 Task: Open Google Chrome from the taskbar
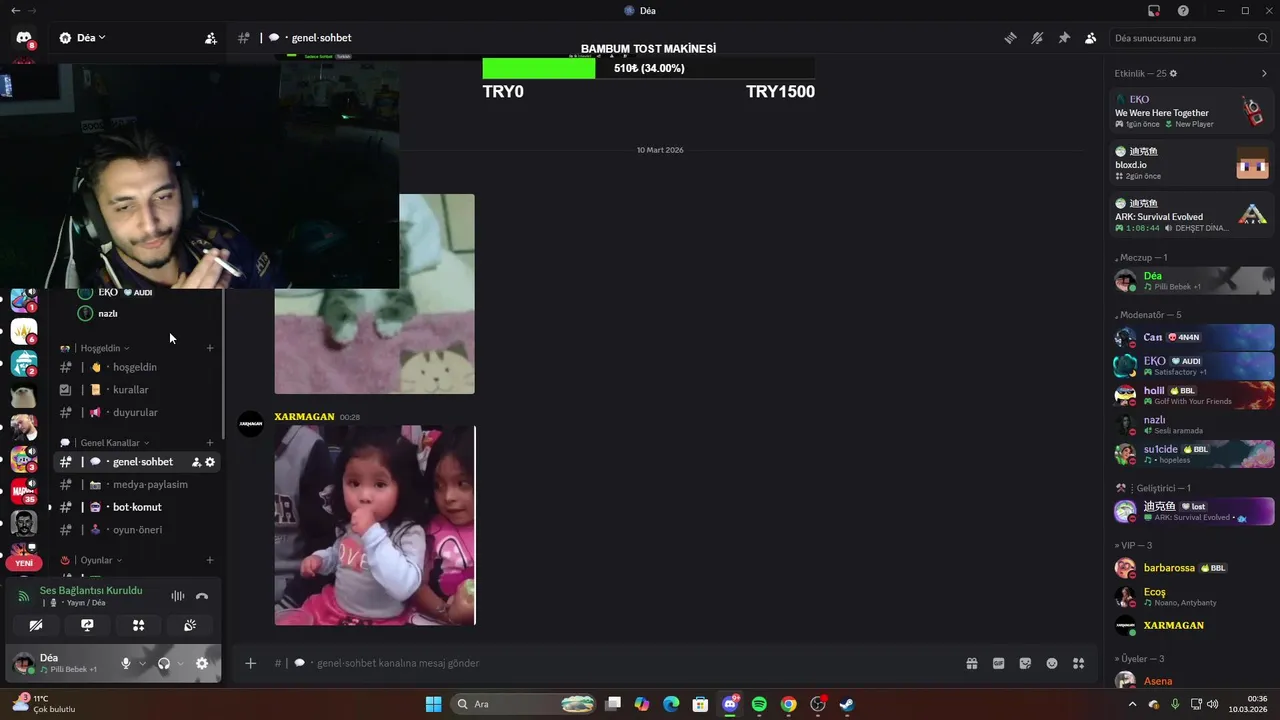pyautogui.click(x=789, y=704)
